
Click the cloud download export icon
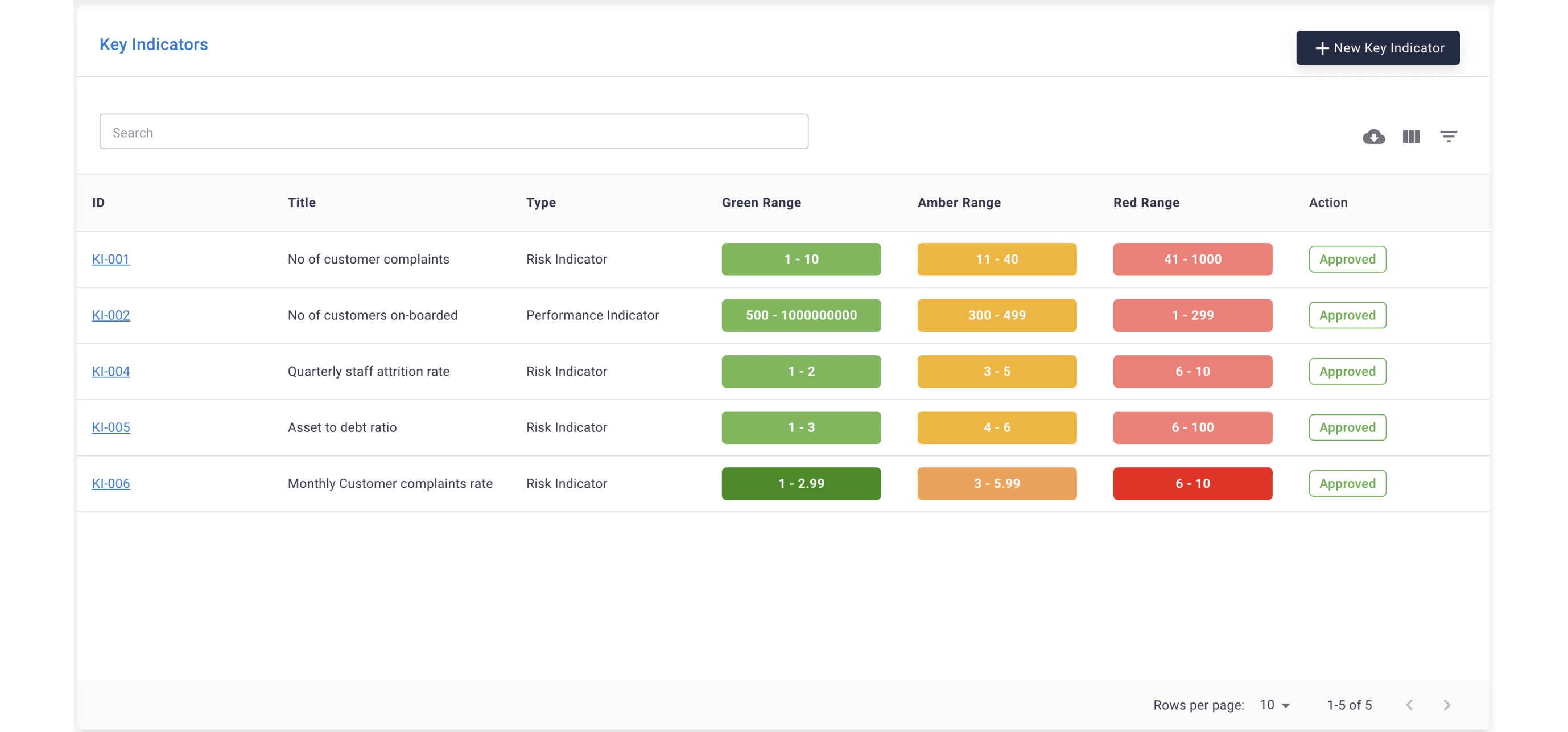click(1373, 137)
